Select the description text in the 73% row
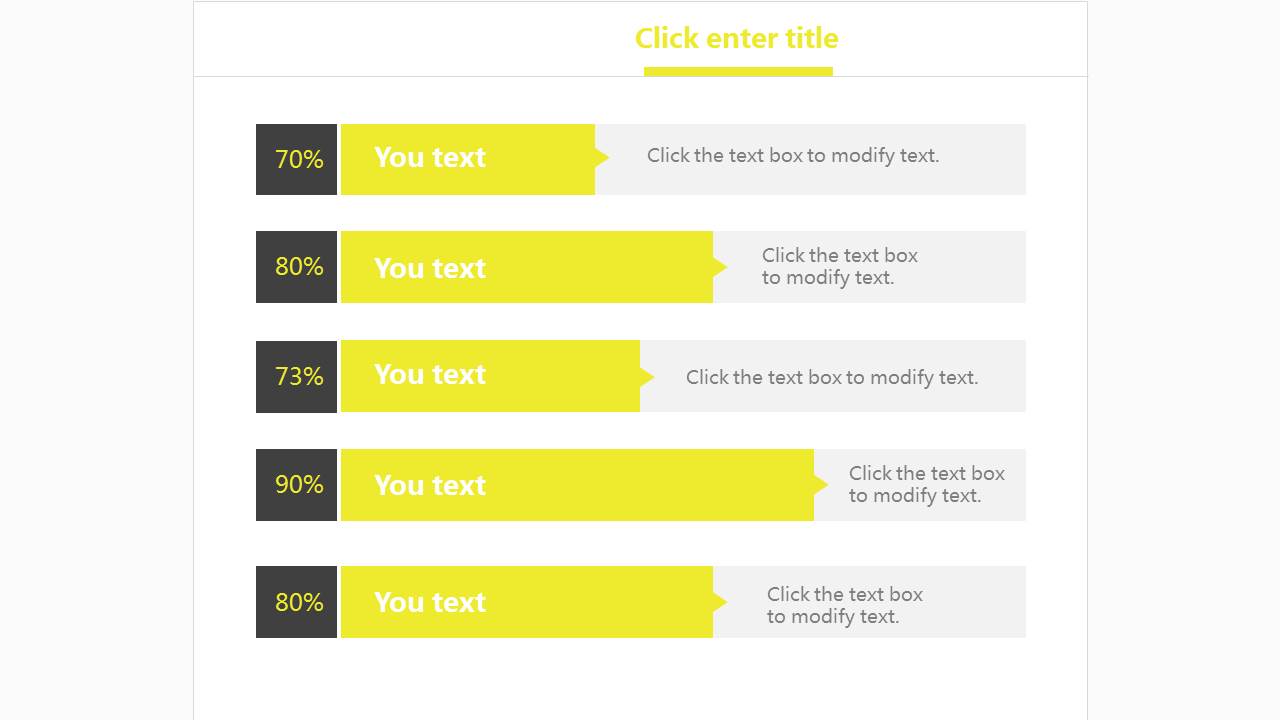The image size is (1280, 720). pyautogui.click(x=832, y=378)
